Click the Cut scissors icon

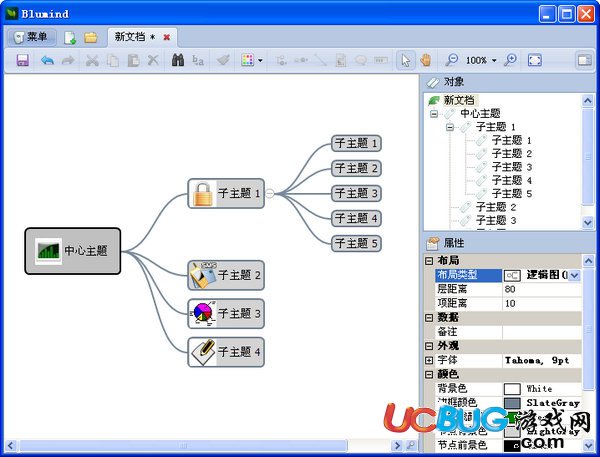tap(92, 60)
